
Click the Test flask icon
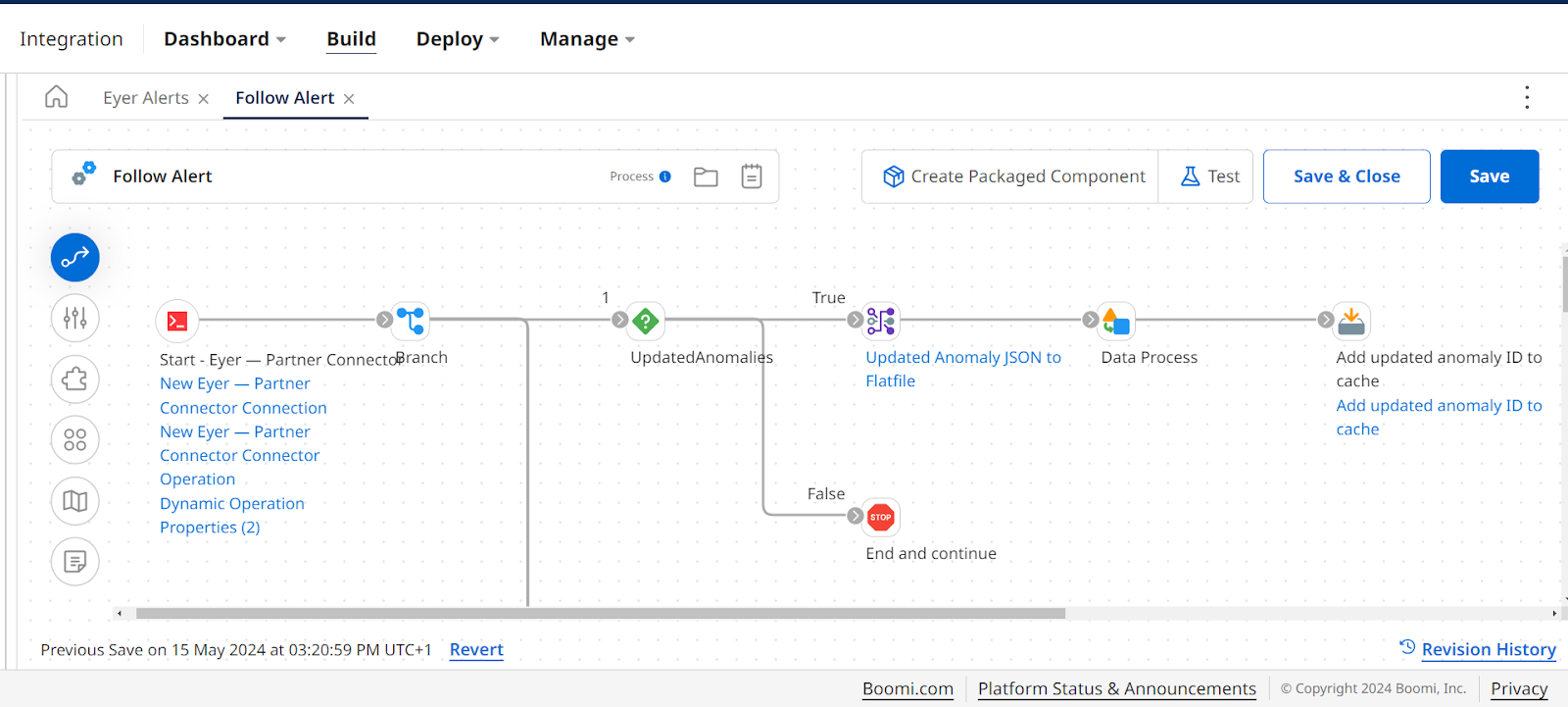[1190, 177]
